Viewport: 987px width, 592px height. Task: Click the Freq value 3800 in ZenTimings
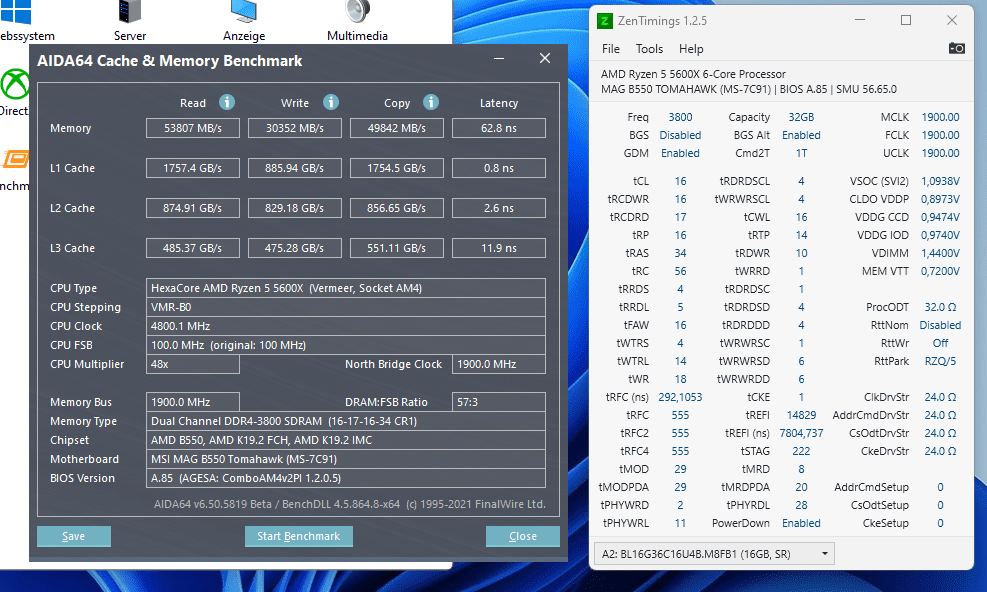tap(680, 117)
